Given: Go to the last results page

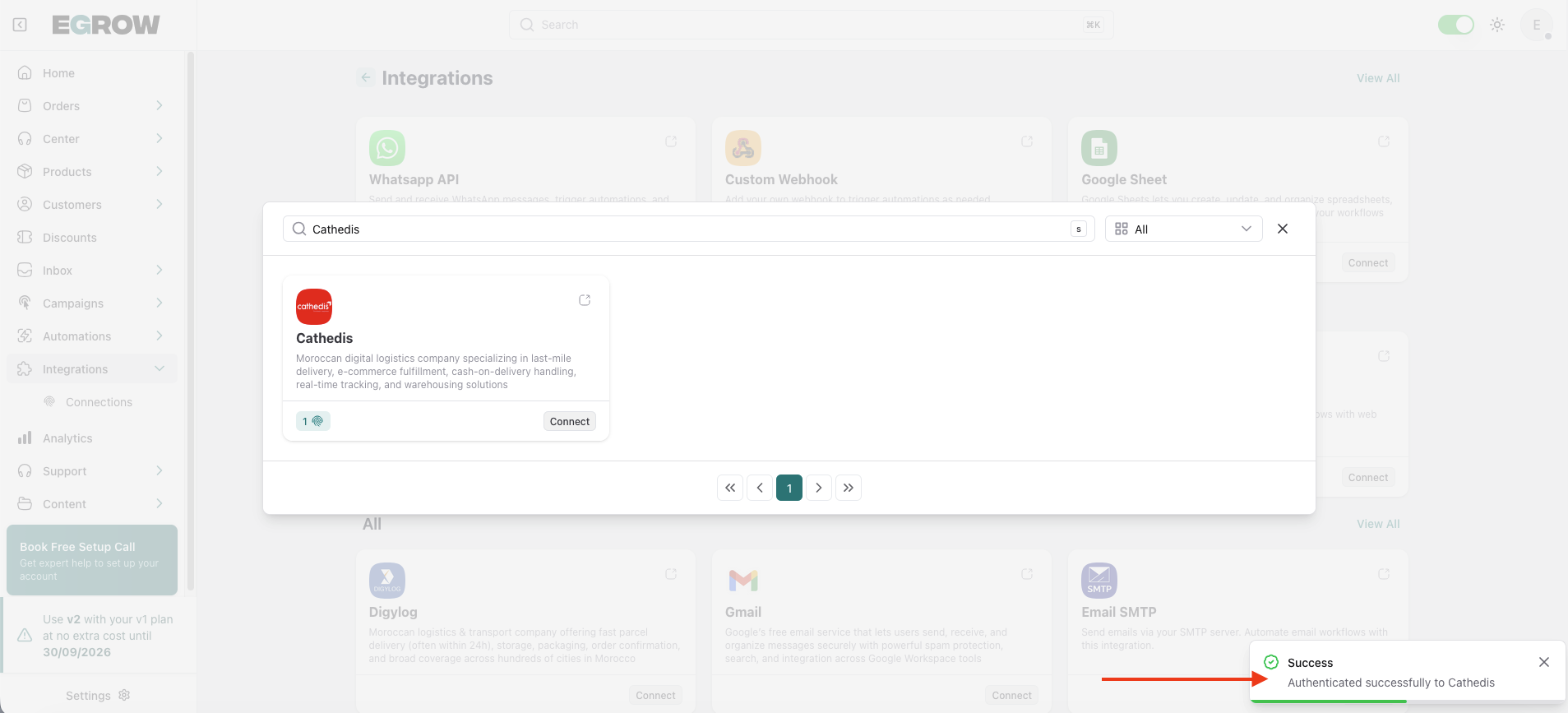Looking at the screenshot, I should click(x=849, y=488).
